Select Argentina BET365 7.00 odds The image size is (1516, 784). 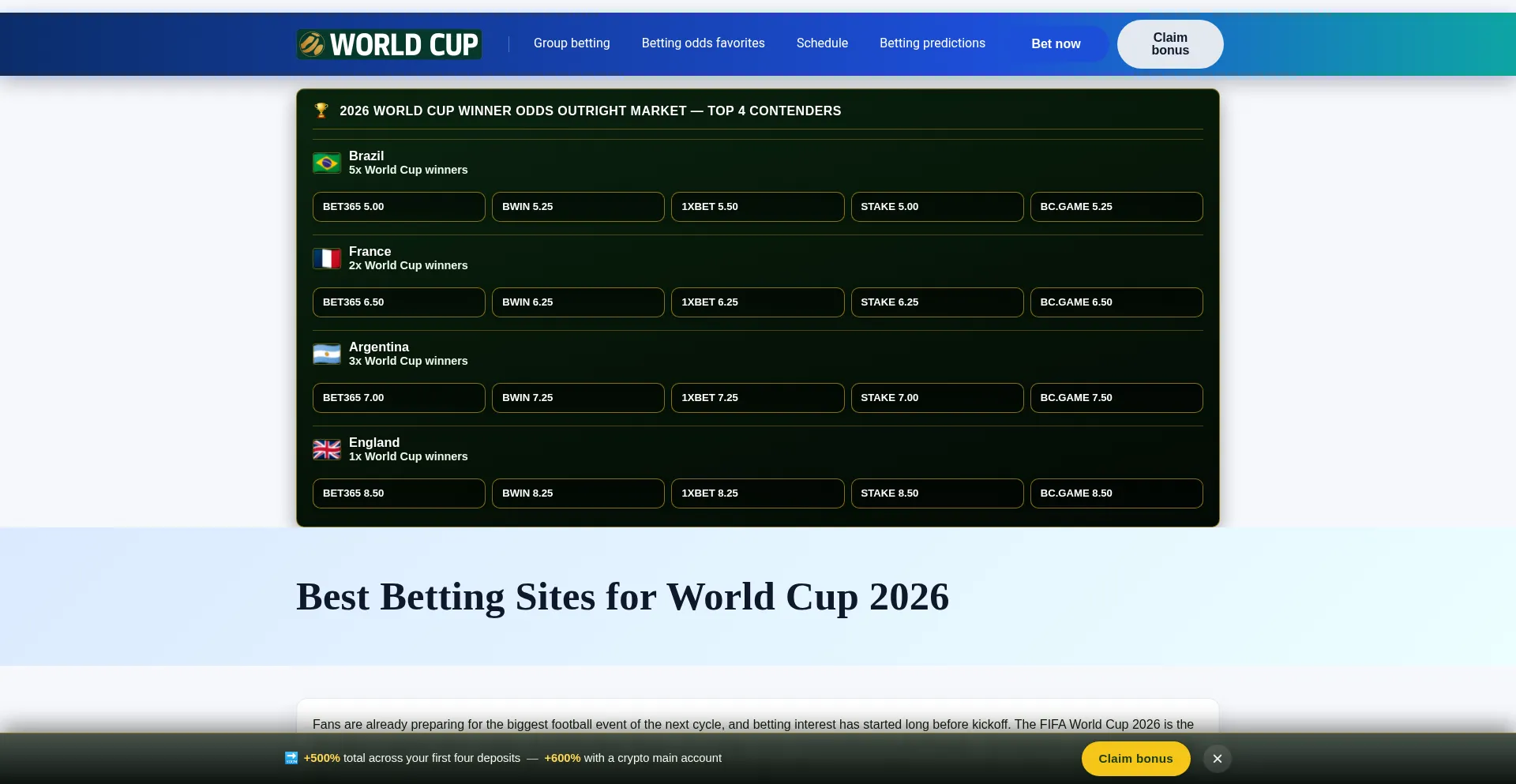pyautogui.click(x=399, y=398)
